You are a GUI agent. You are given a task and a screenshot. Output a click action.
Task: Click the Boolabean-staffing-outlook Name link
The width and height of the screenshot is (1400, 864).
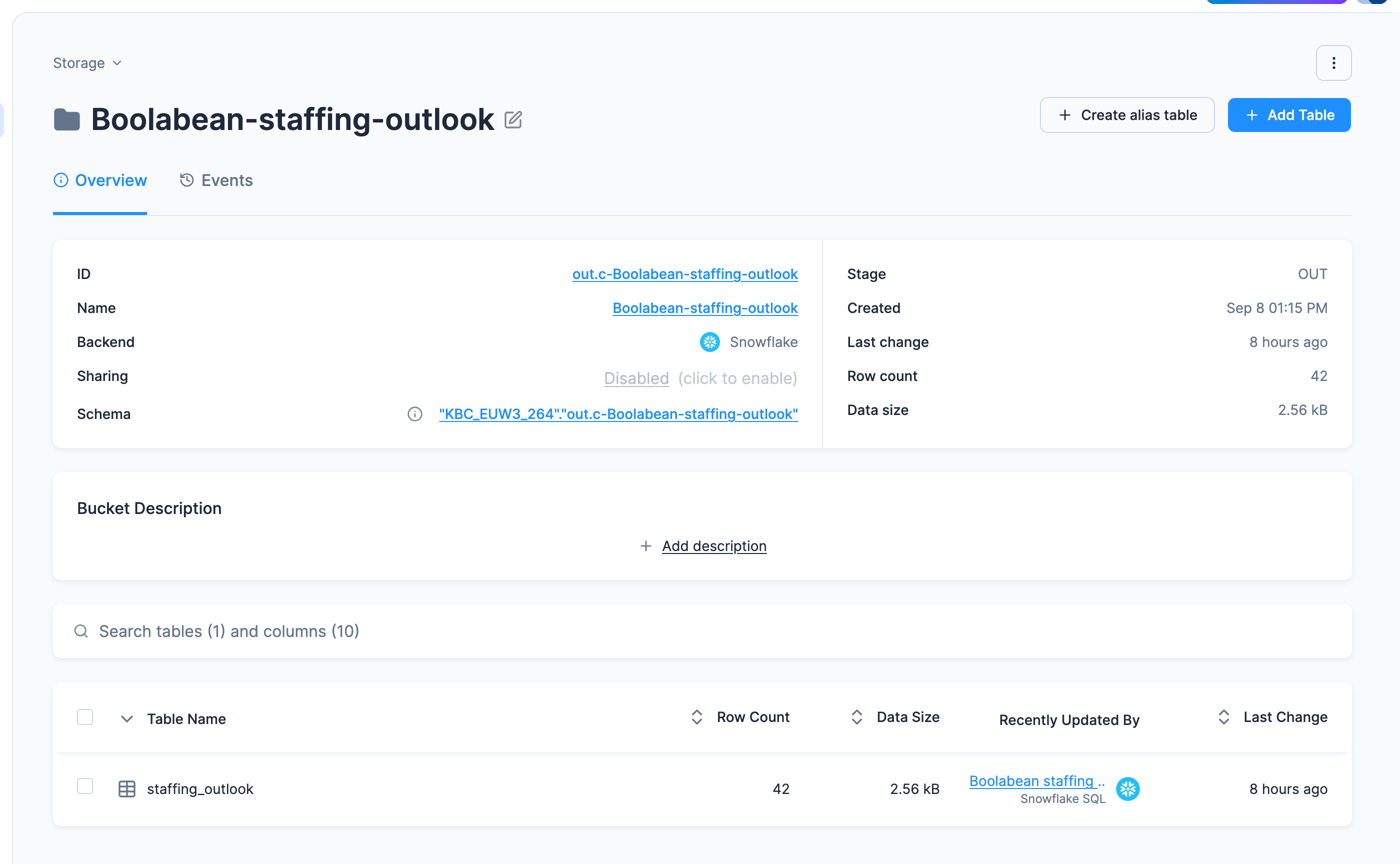(705, 308)
